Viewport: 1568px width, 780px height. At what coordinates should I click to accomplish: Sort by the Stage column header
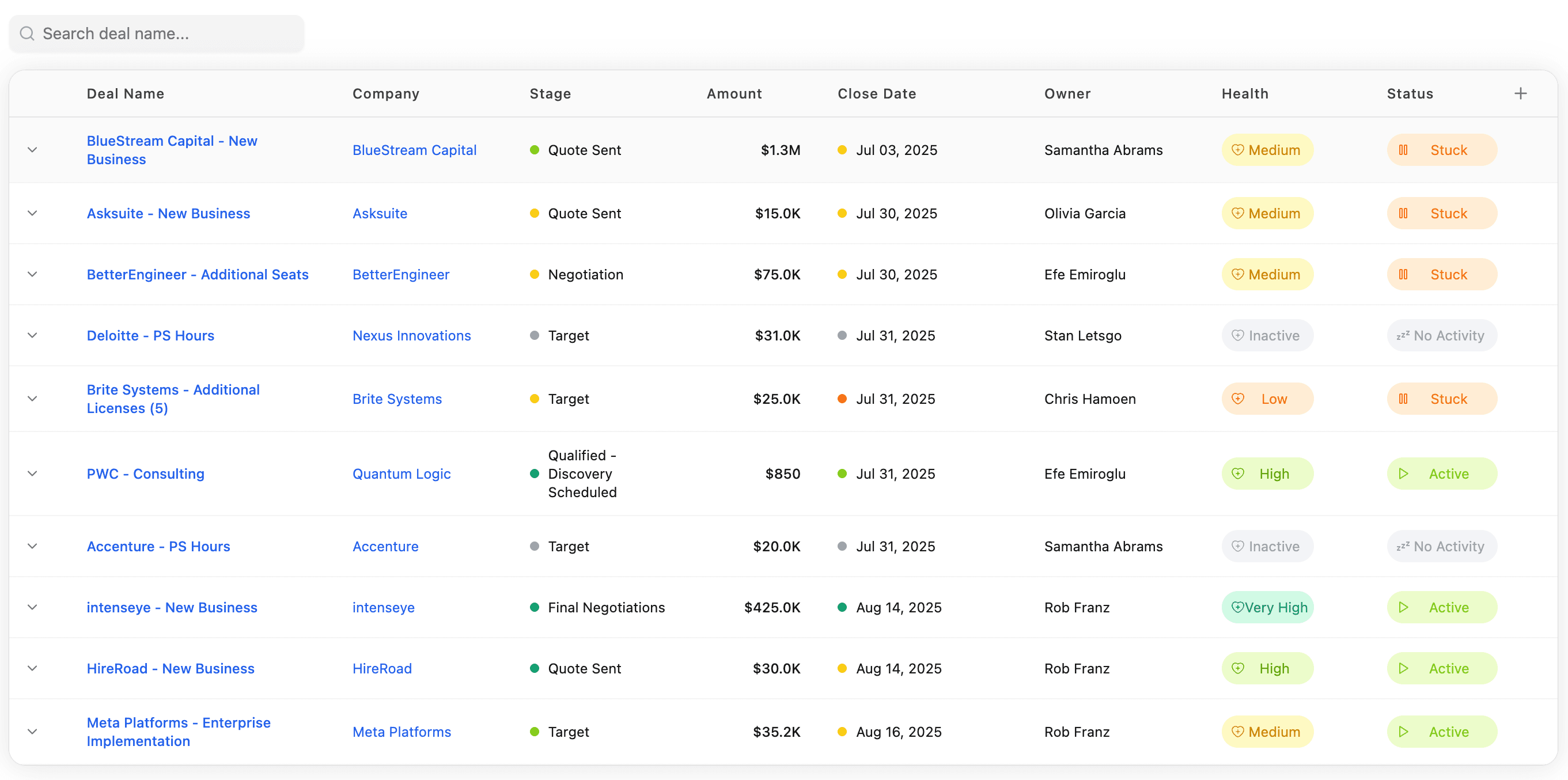click(550, 93)
